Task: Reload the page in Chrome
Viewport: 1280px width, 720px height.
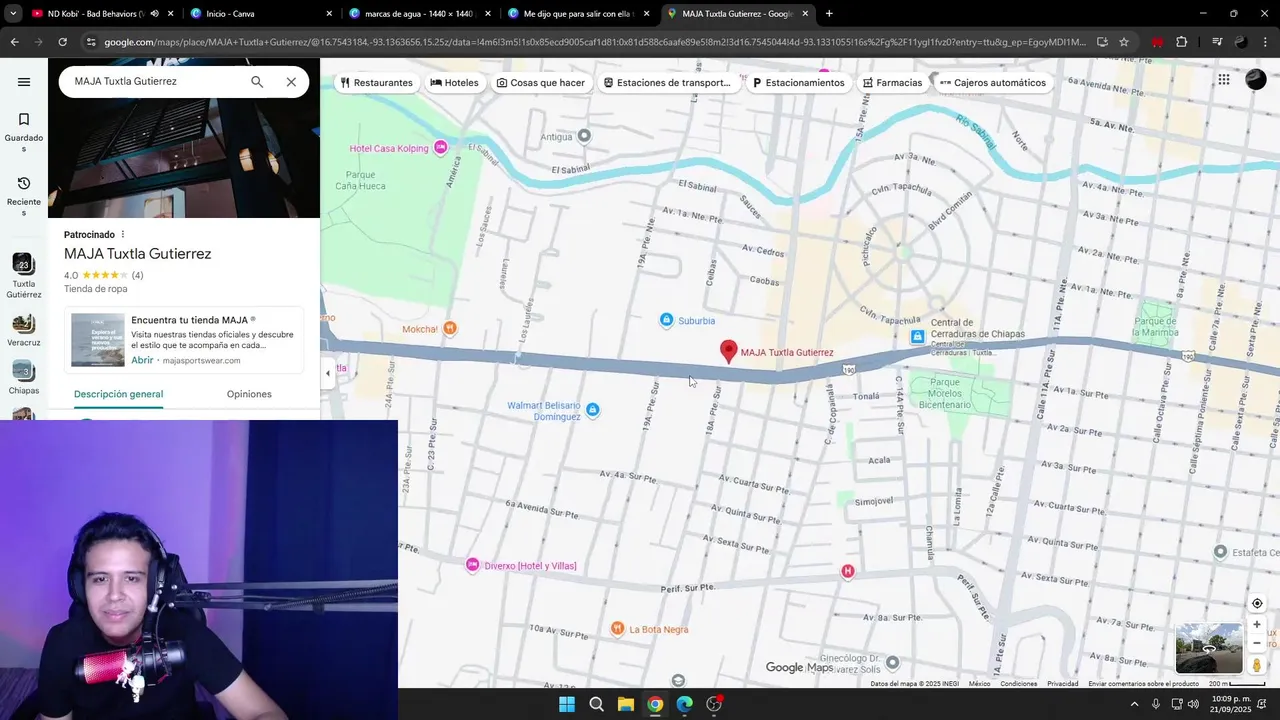Action: [x=62, y=42]
